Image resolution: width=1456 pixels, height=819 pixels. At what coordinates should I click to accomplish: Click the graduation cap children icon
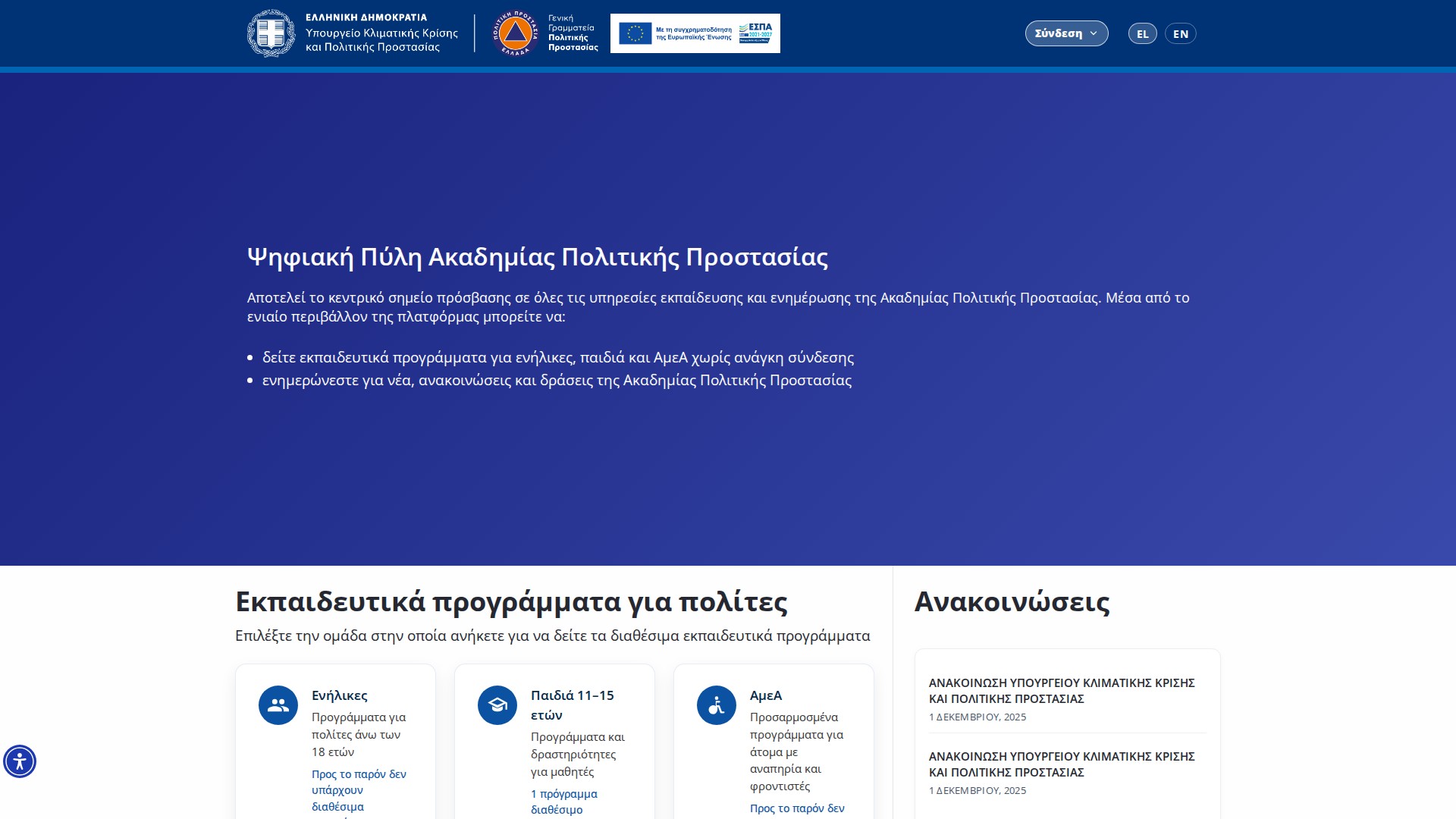click(x=497, y=705)
